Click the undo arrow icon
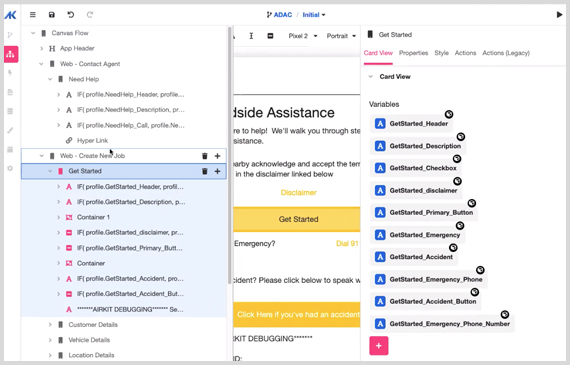The height and width of the screenshot is (365, 570). pyautogui.click(x=71, y=15)
